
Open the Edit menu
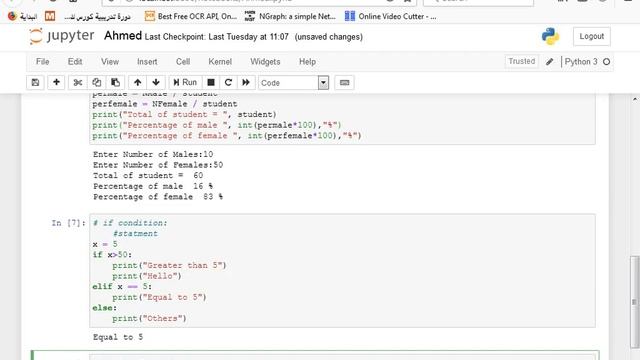click(75, 62)
